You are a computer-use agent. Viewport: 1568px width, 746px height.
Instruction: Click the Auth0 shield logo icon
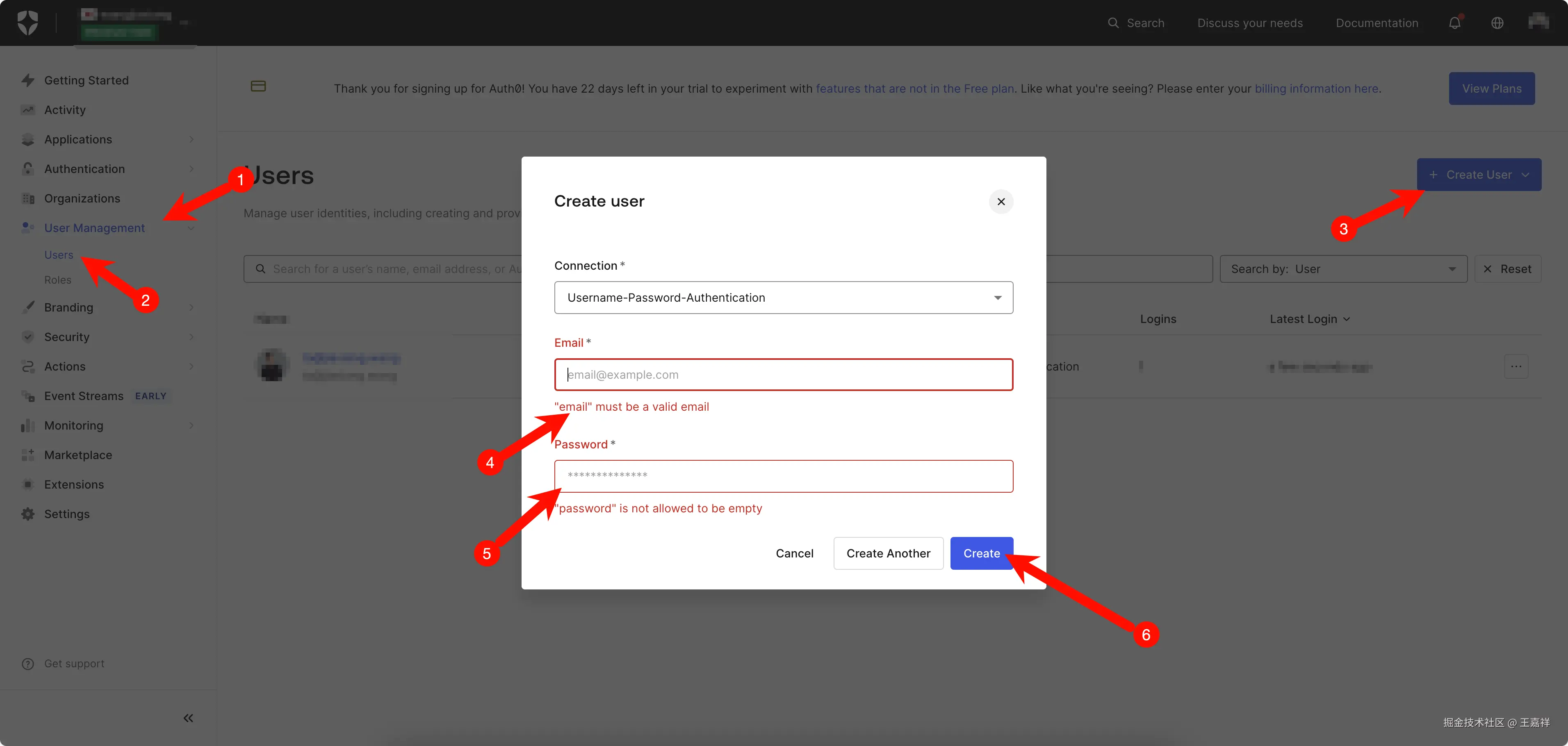[x=27, y=23]
